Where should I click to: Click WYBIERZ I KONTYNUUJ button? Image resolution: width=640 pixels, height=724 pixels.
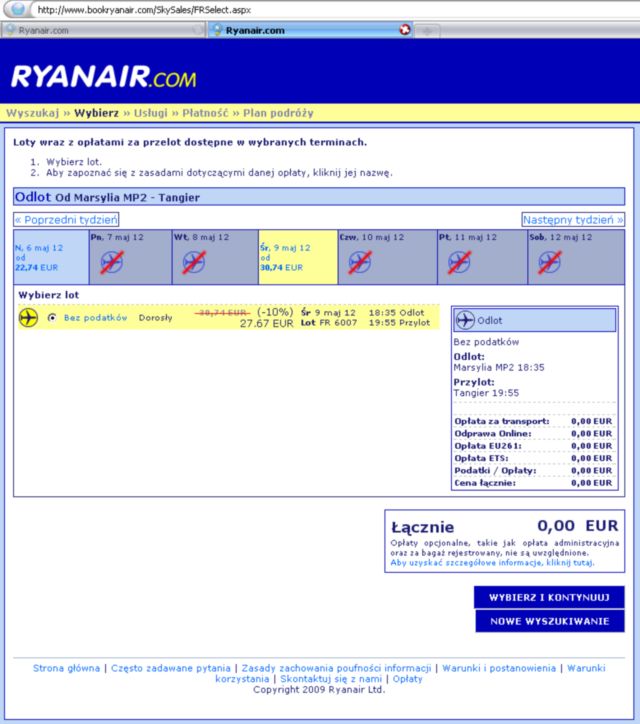(x=549, y=597)
